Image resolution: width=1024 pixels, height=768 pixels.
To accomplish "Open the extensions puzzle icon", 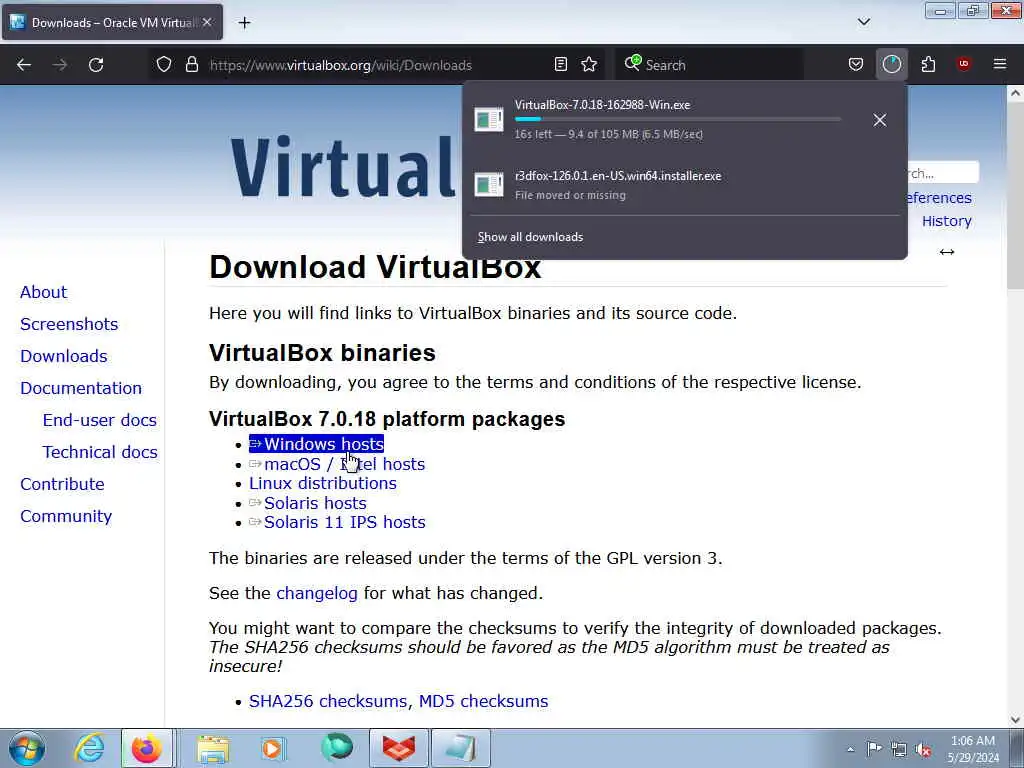I will pyautogui.click(x=928, y=65).
